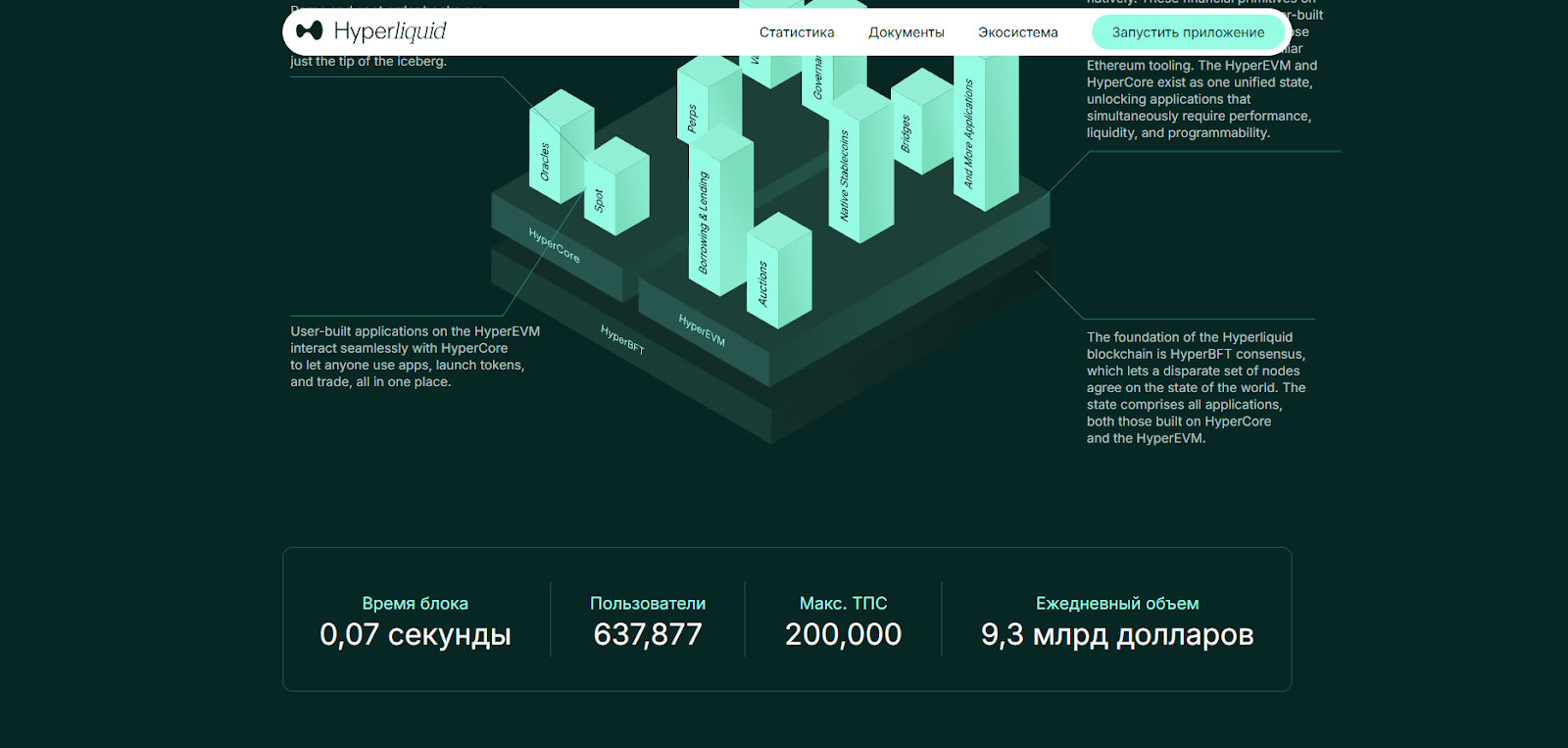Click the Пользователи label

click(x=648, y=604)
